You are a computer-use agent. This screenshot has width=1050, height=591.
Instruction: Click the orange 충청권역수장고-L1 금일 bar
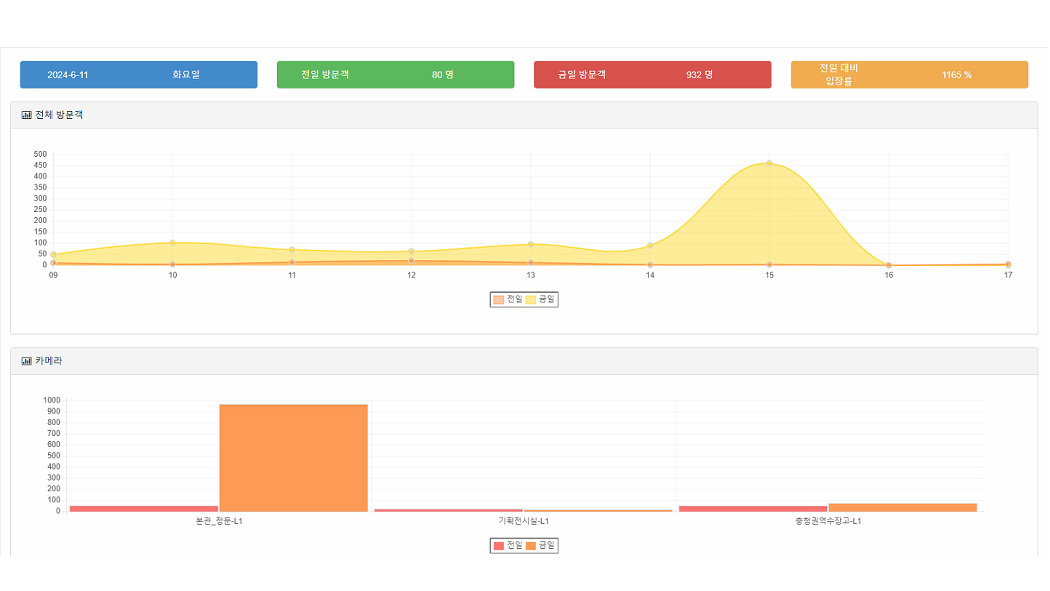(x=902, y=507)
